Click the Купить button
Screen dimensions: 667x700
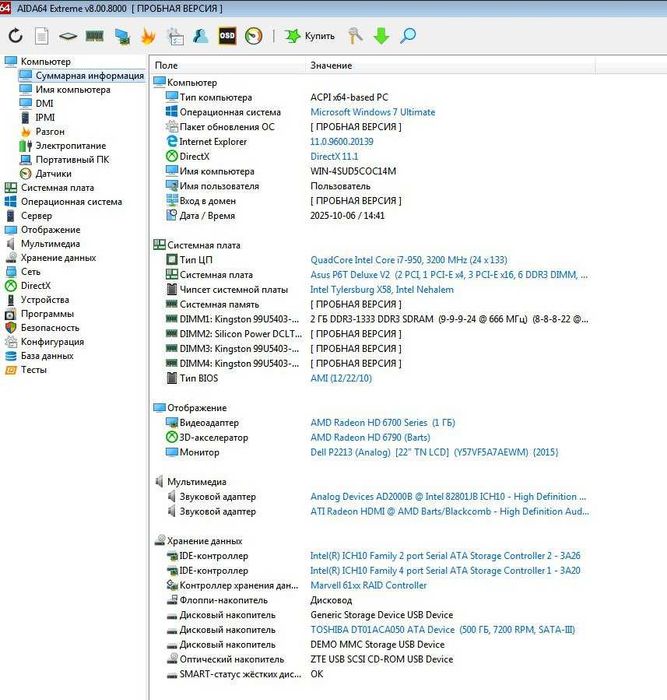pos(310,36)
